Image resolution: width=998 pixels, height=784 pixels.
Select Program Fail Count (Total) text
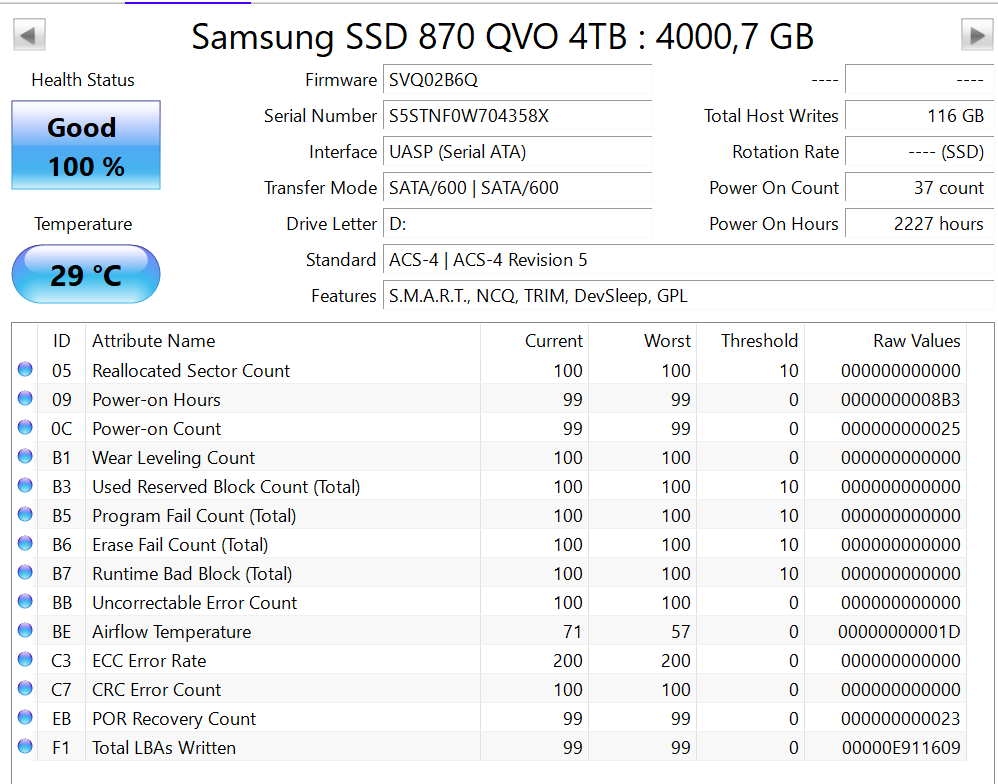194,516
